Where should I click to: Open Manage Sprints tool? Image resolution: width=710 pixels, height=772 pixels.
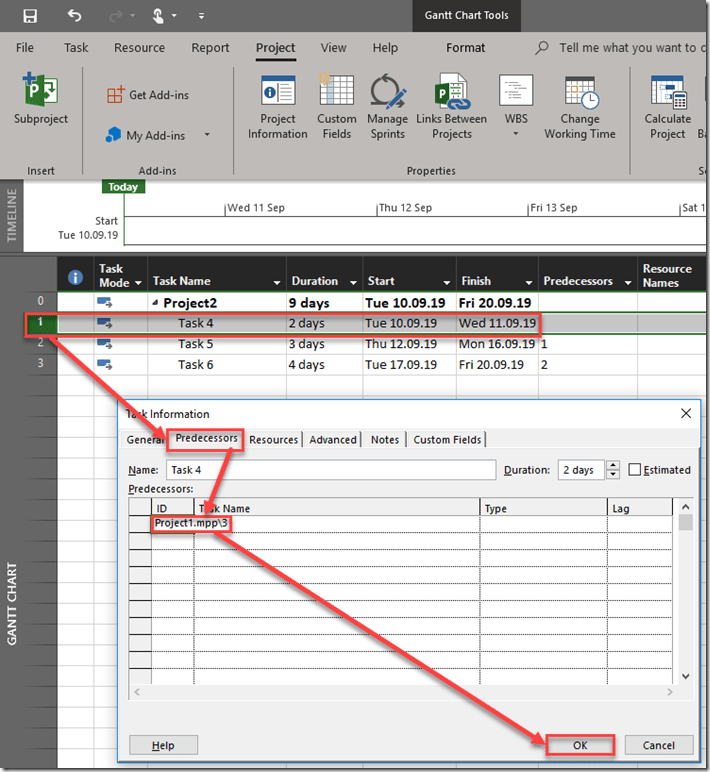coord(387,107)
